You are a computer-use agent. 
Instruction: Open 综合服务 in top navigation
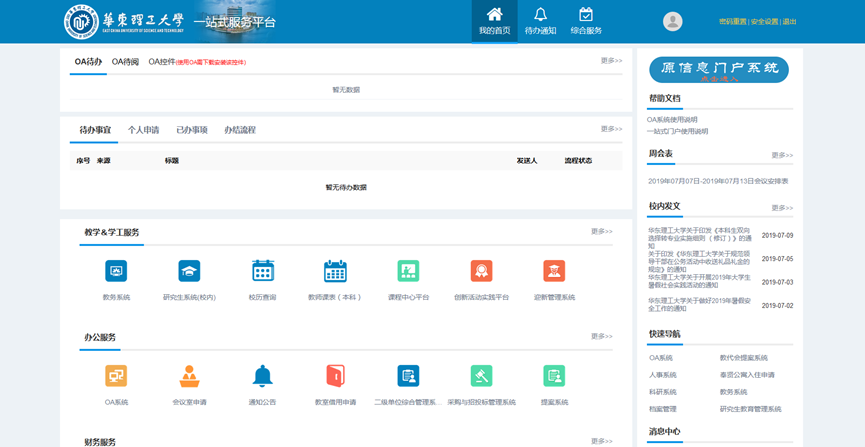586,21
